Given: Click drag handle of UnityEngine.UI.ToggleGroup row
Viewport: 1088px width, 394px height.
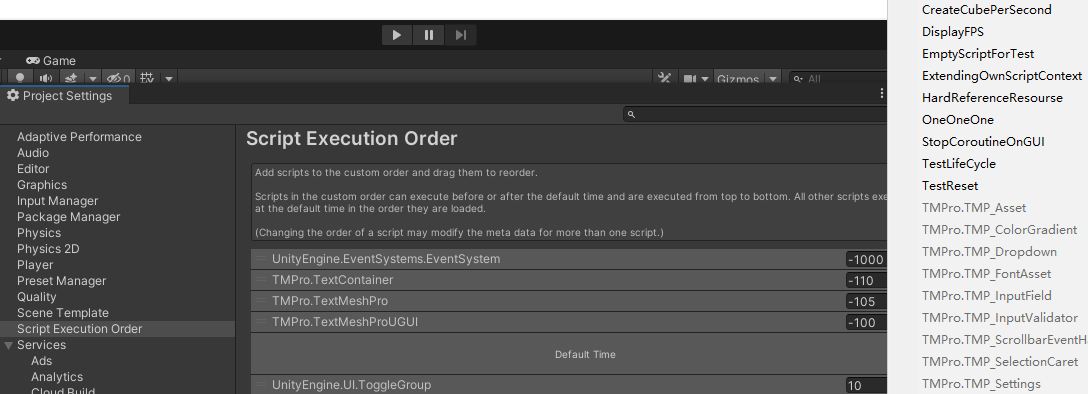Looking at the screenshot, I should point(261,384).
